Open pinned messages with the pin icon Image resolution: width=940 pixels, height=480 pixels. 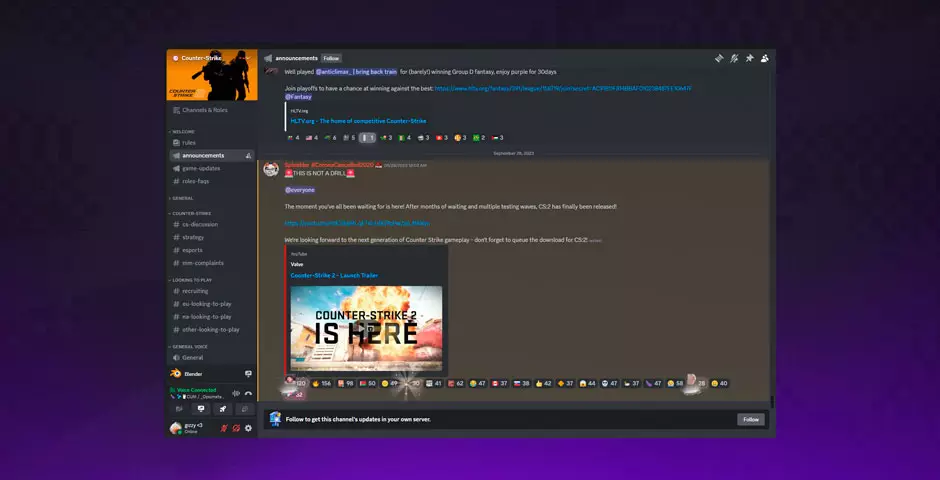tap(749, 58)
